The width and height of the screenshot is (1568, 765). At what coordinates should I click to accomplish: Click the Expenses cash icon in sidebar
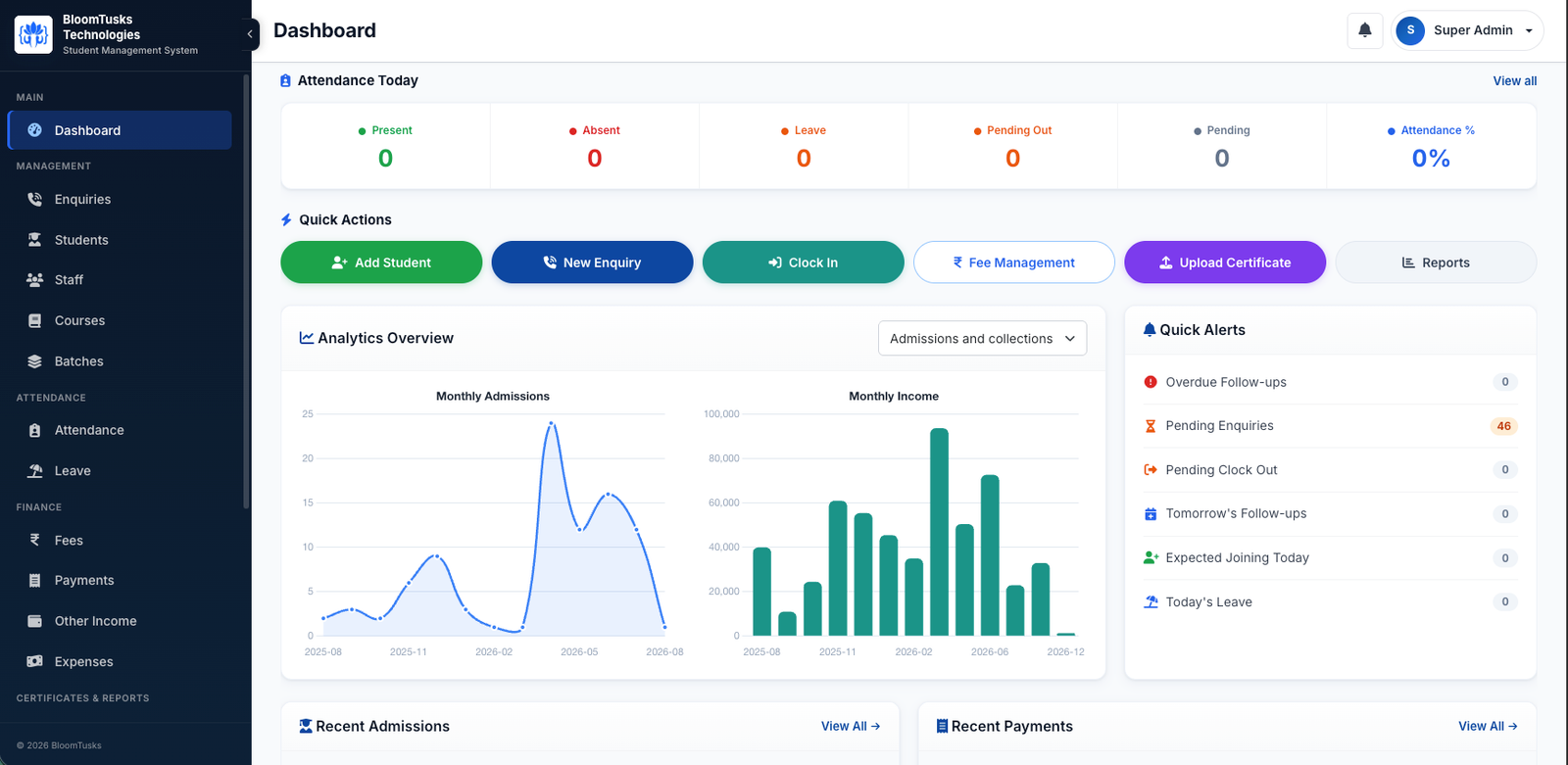[x=35, y=662]
